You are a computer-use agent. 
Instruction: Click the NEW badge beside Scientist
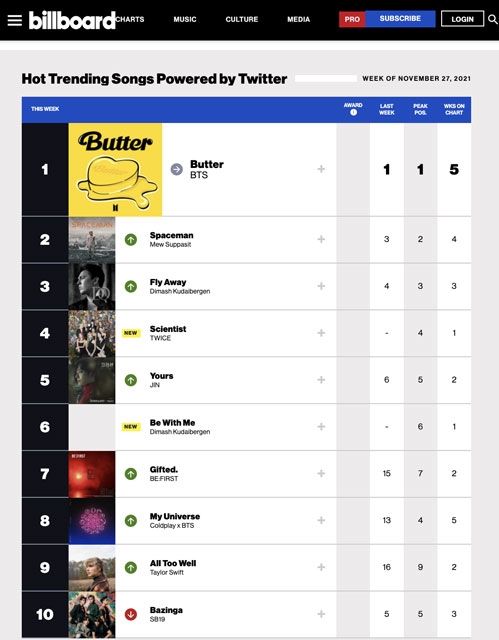pos(131,333)
